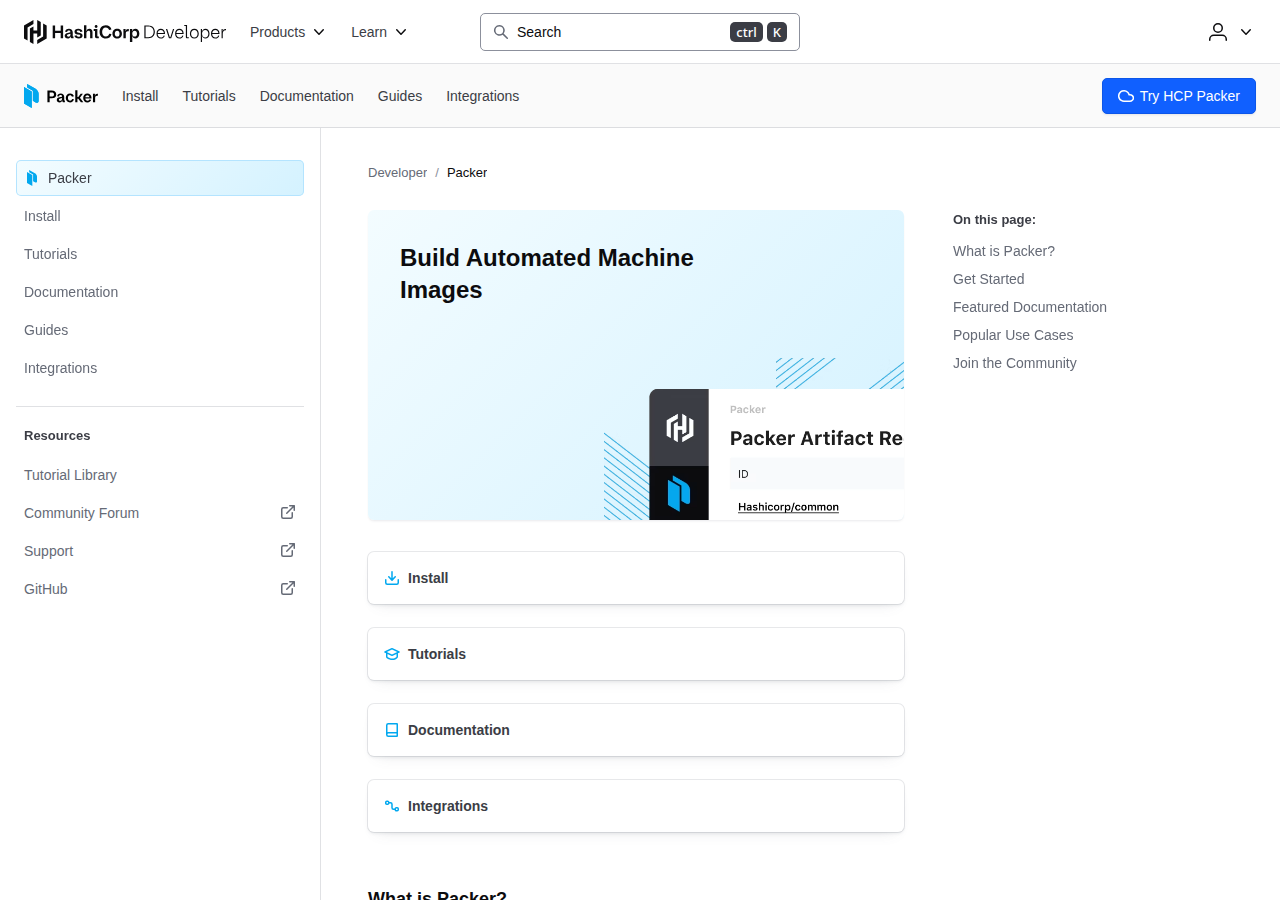
Task: Select Tutorials in the left sidebar
Action: [160, 254]
